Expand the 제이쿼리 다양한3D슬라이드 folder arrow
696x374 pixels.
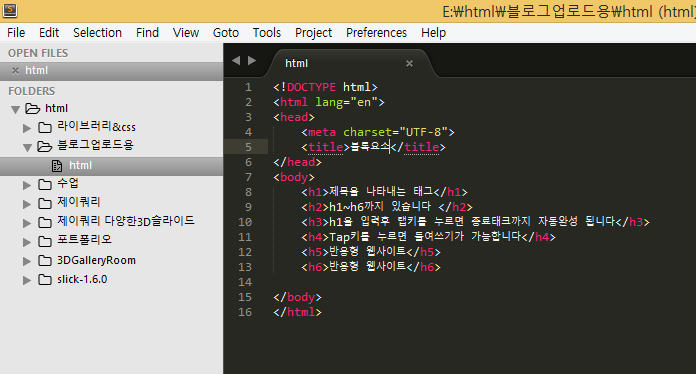27,223
